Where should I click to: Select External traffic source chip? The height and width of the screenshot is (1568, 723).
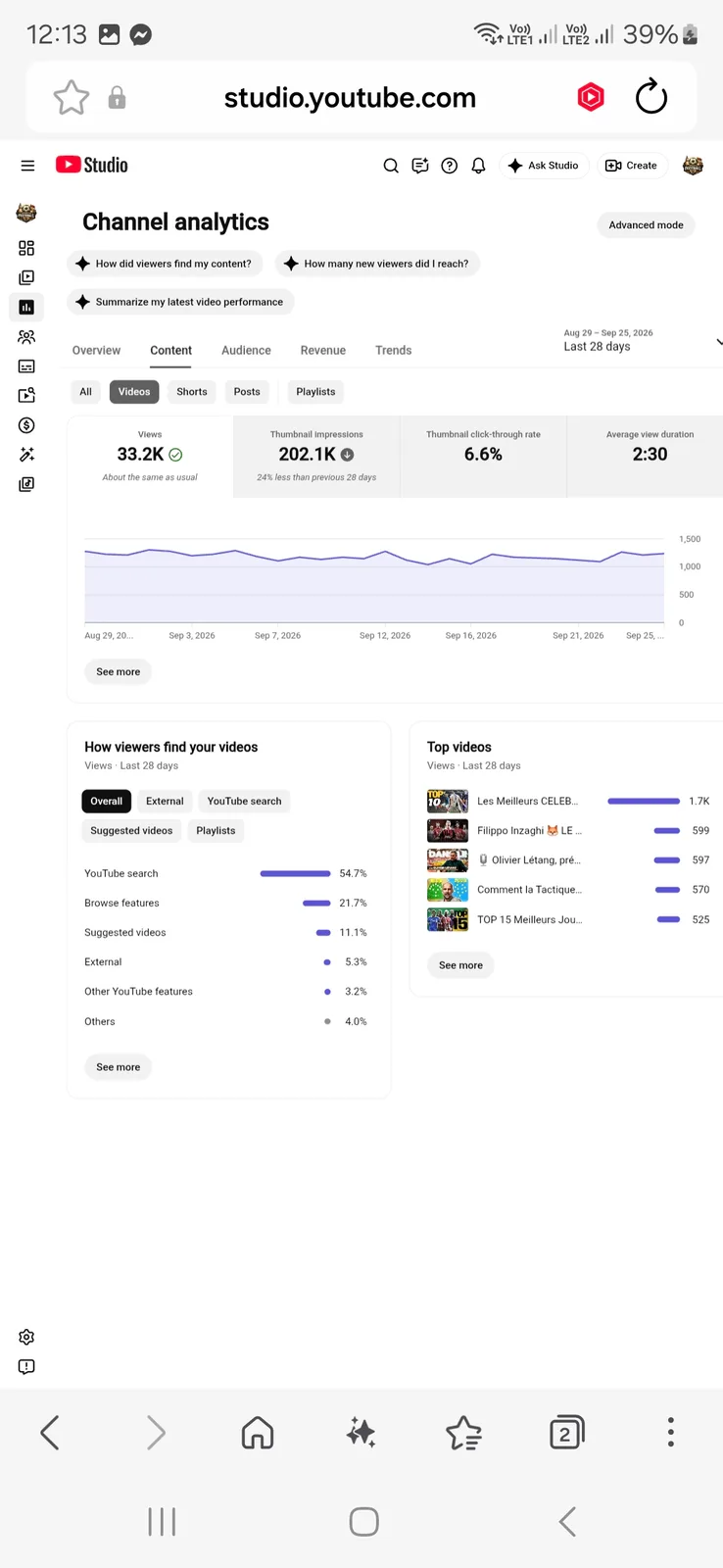(165, 802)
